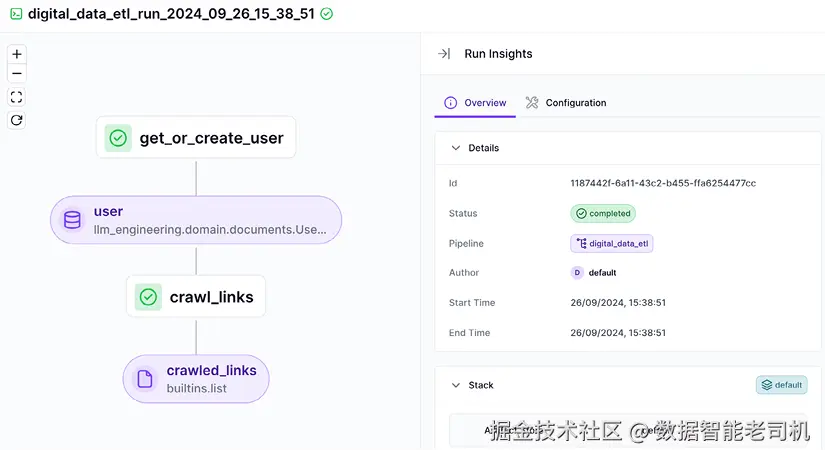Select the user artifact node

point(196,220)
